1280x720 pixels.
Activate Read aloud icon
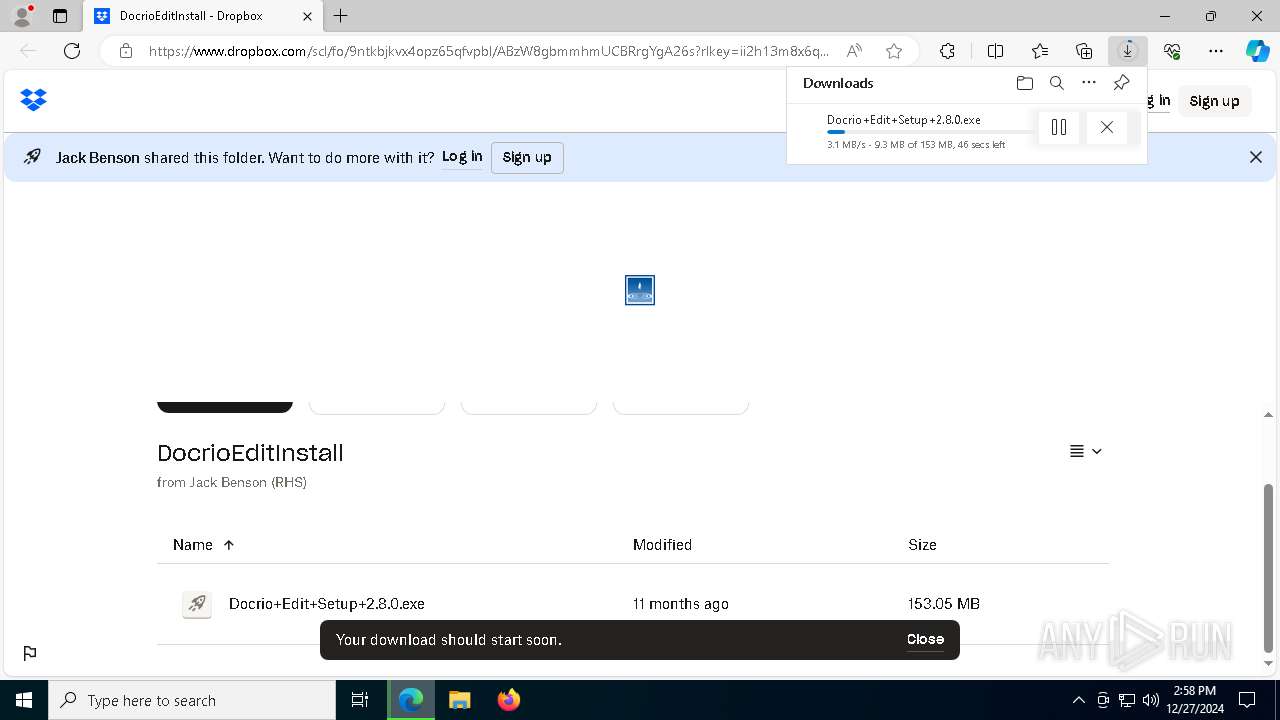pyautogui.click(x=854, y=51)
